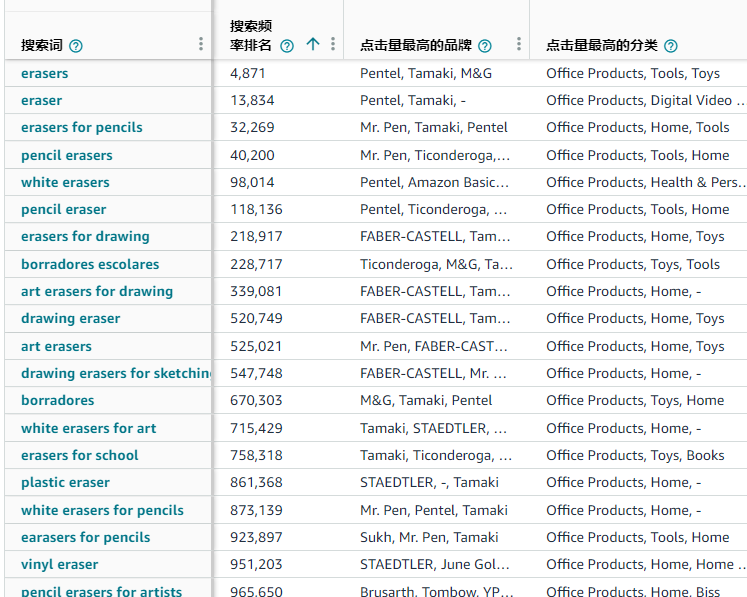This screenshot has width=747, height=597.
Task: Open the 'pencil erasers for artists' link
Action: pos(101,591)
